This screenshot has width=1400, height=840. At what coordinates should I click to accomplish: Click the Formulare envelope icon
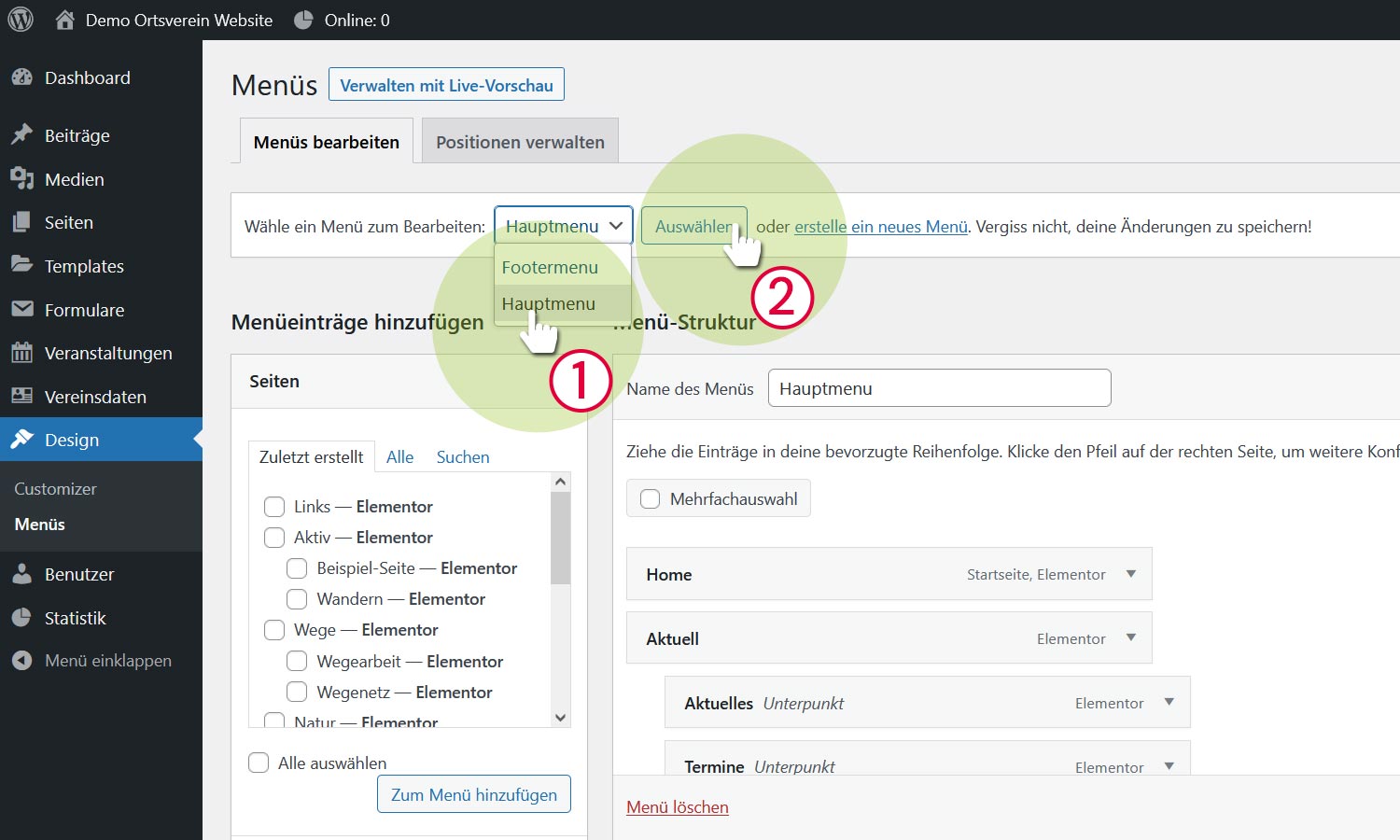(22, 309)
